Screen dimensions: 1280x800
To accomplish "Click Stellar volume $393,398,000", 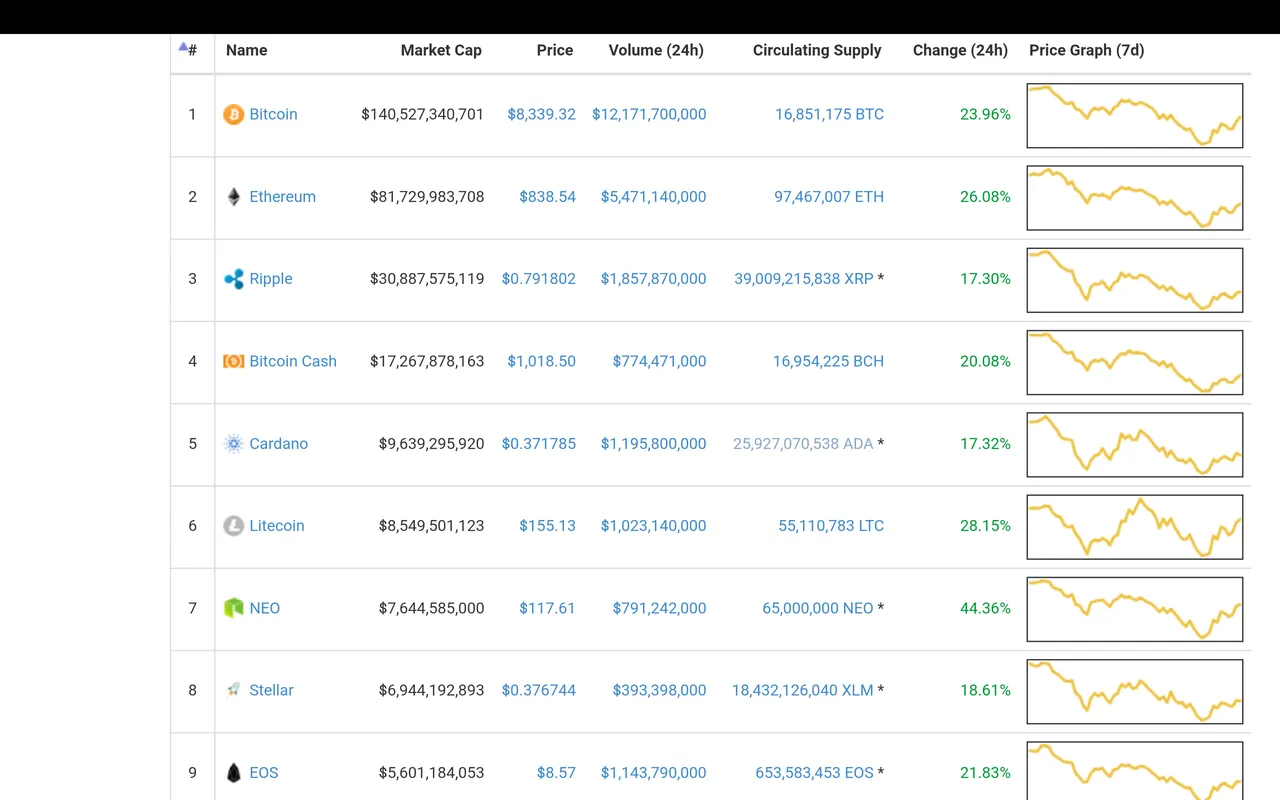I will pos(659,690).
